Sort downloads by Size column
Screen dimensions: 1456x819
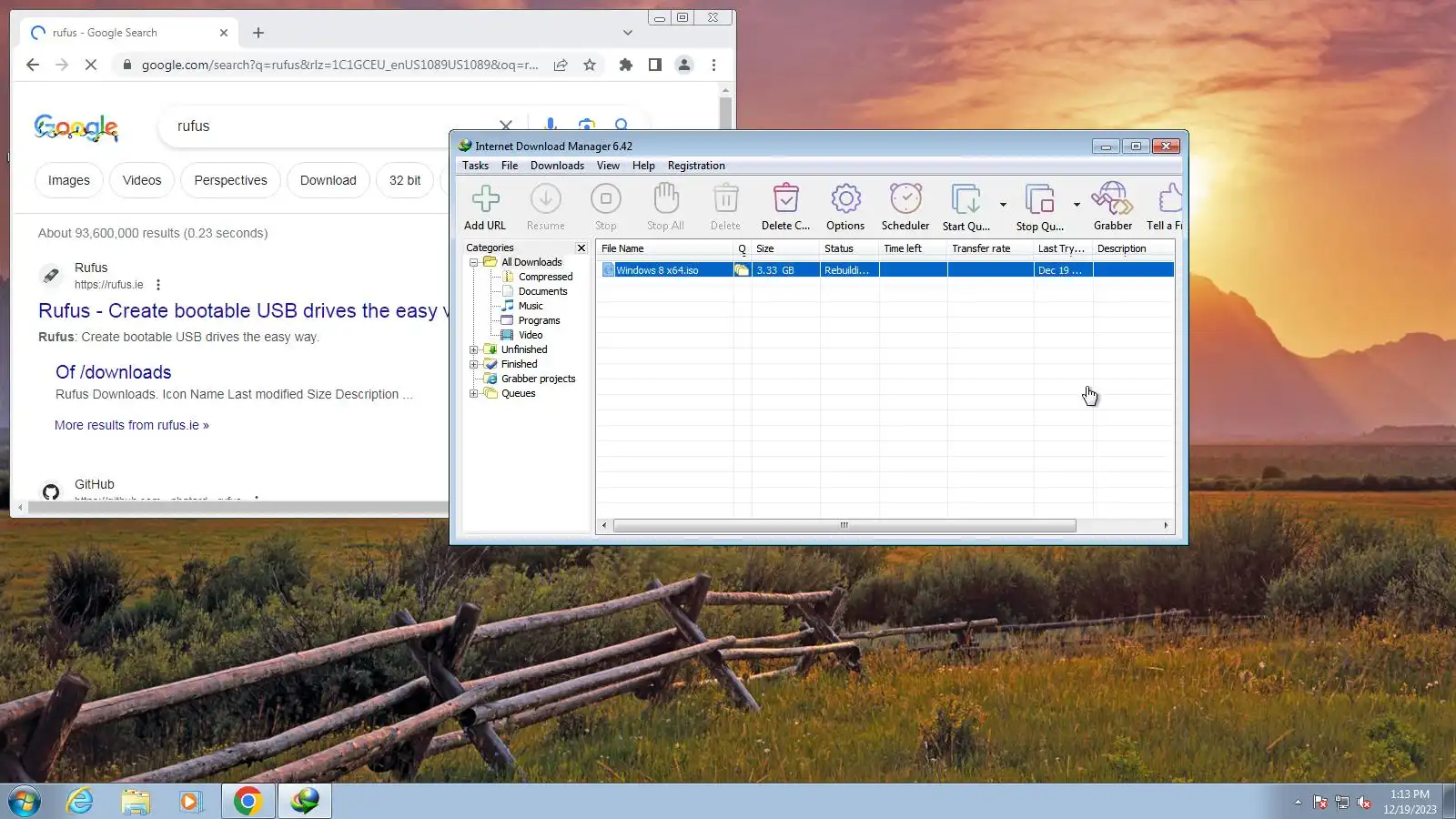(785, 248)
